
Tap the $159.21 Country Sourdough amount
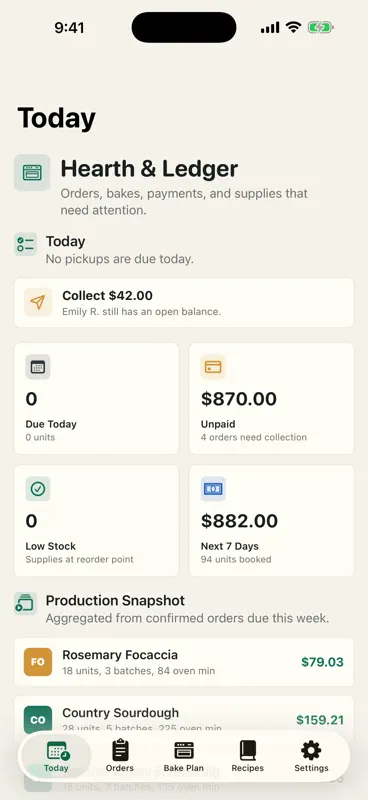pos(320,720)
